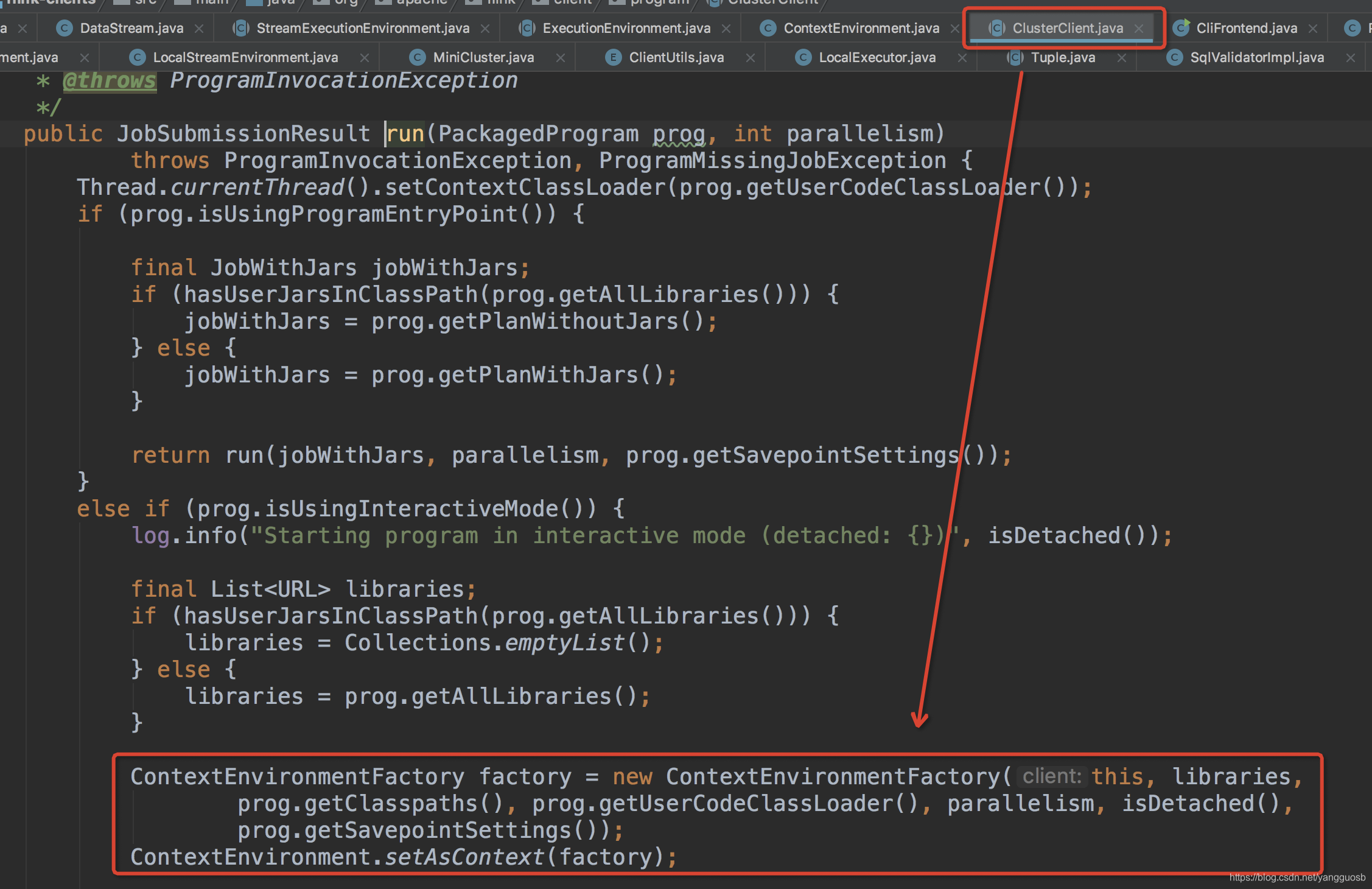Viewport: 1372px width, 889px height.
Task: Click the class icon on SqlValidatorImpl.java tab
Action: pyautogui.click(x=1174, y=57)
